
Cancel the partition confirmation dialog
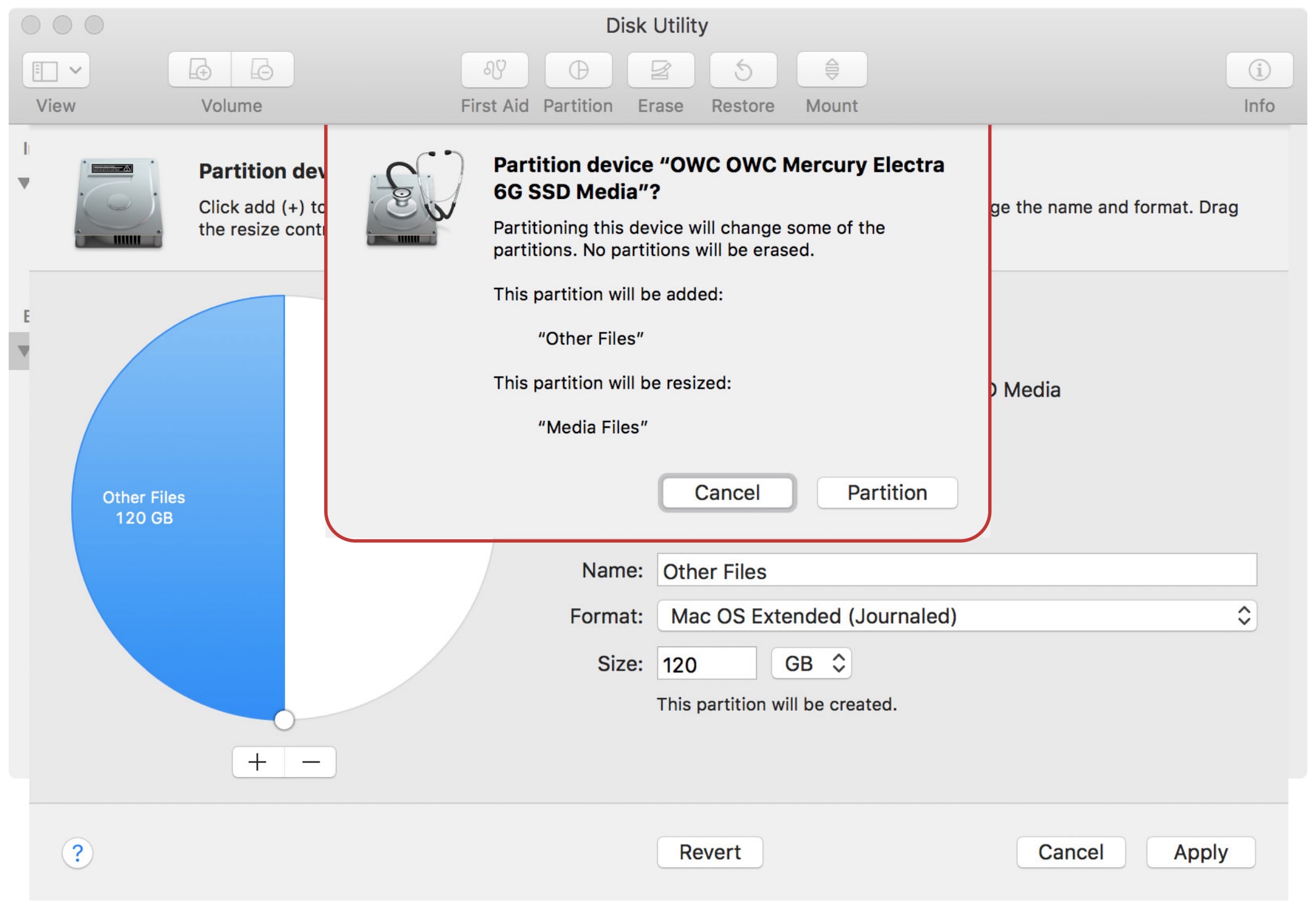pyautogui.click(x=727, y=493)
